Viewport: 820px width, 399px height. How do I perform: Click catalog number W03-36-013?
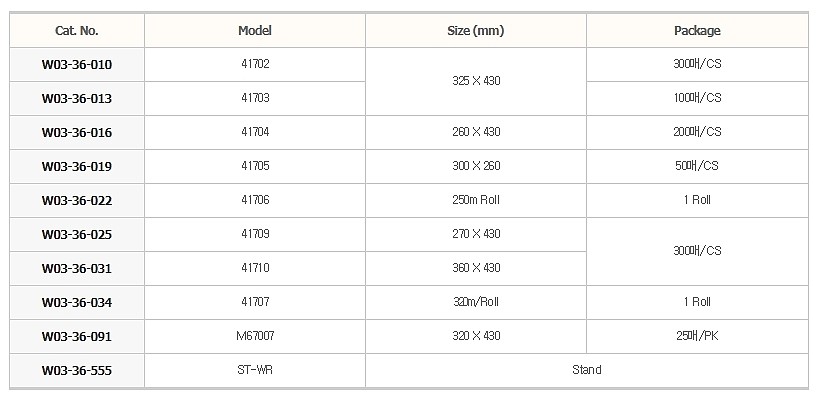click(x=77, y=99)
